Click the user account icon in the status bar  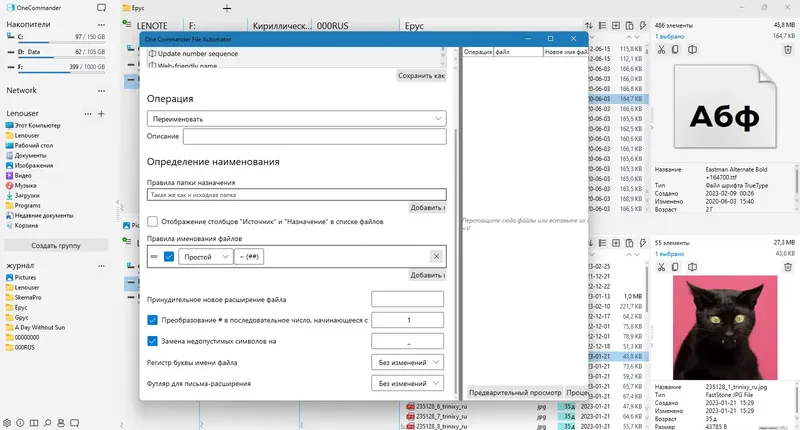[x=61, y=423]
